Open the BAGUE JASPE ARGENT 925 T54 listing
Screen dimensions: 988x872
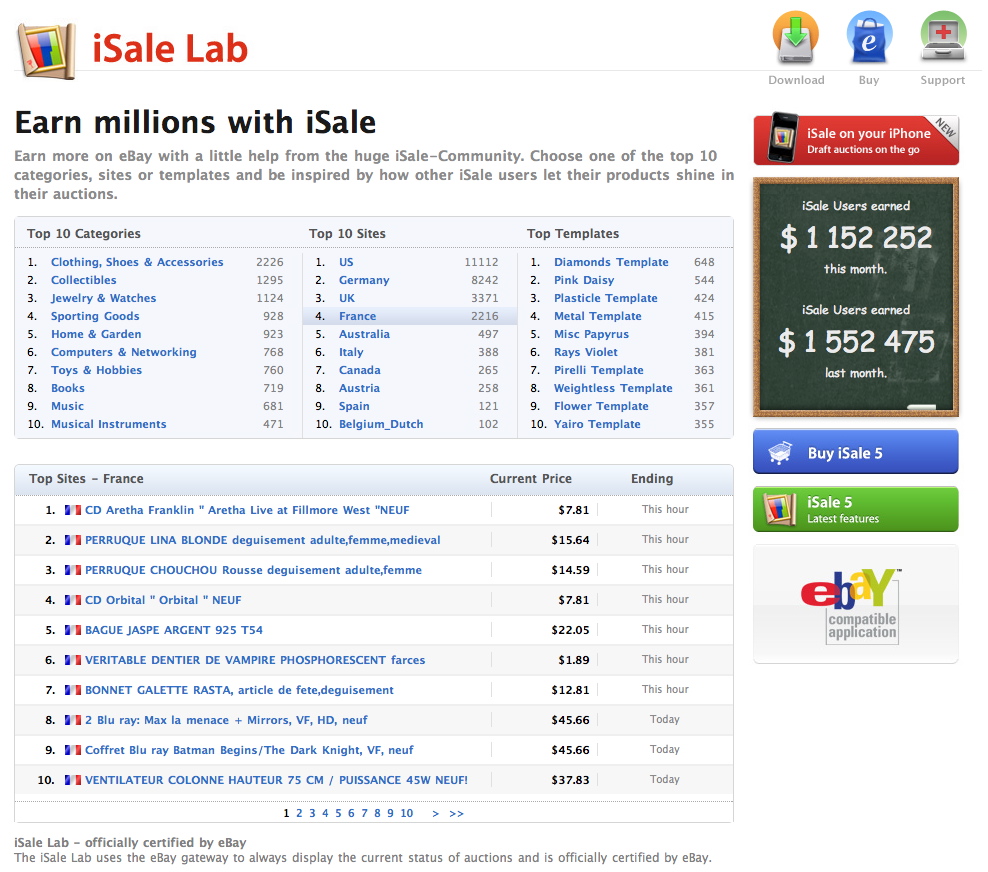[x=174, y=630]
